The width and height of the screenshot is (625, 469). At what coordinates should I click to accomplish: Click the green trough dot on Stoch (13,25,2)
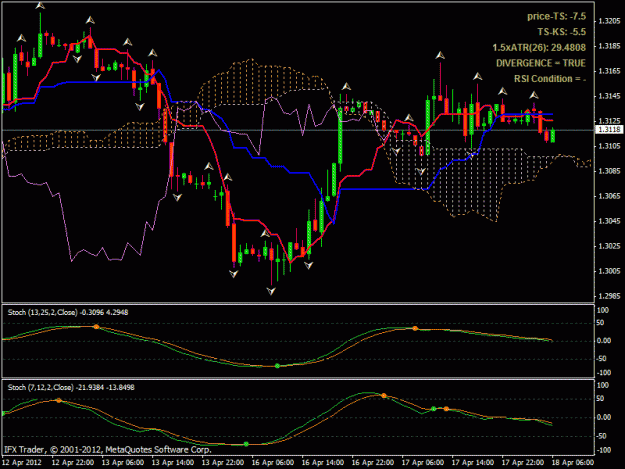click(x=277, y=366)
